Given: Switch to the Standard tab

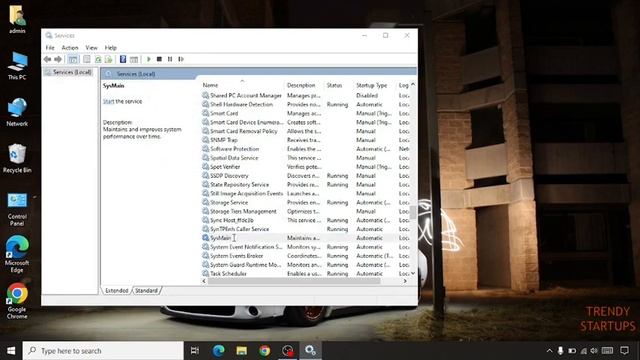Looking at the screenshot, I should pyautogui.click(x=146, y=291).
